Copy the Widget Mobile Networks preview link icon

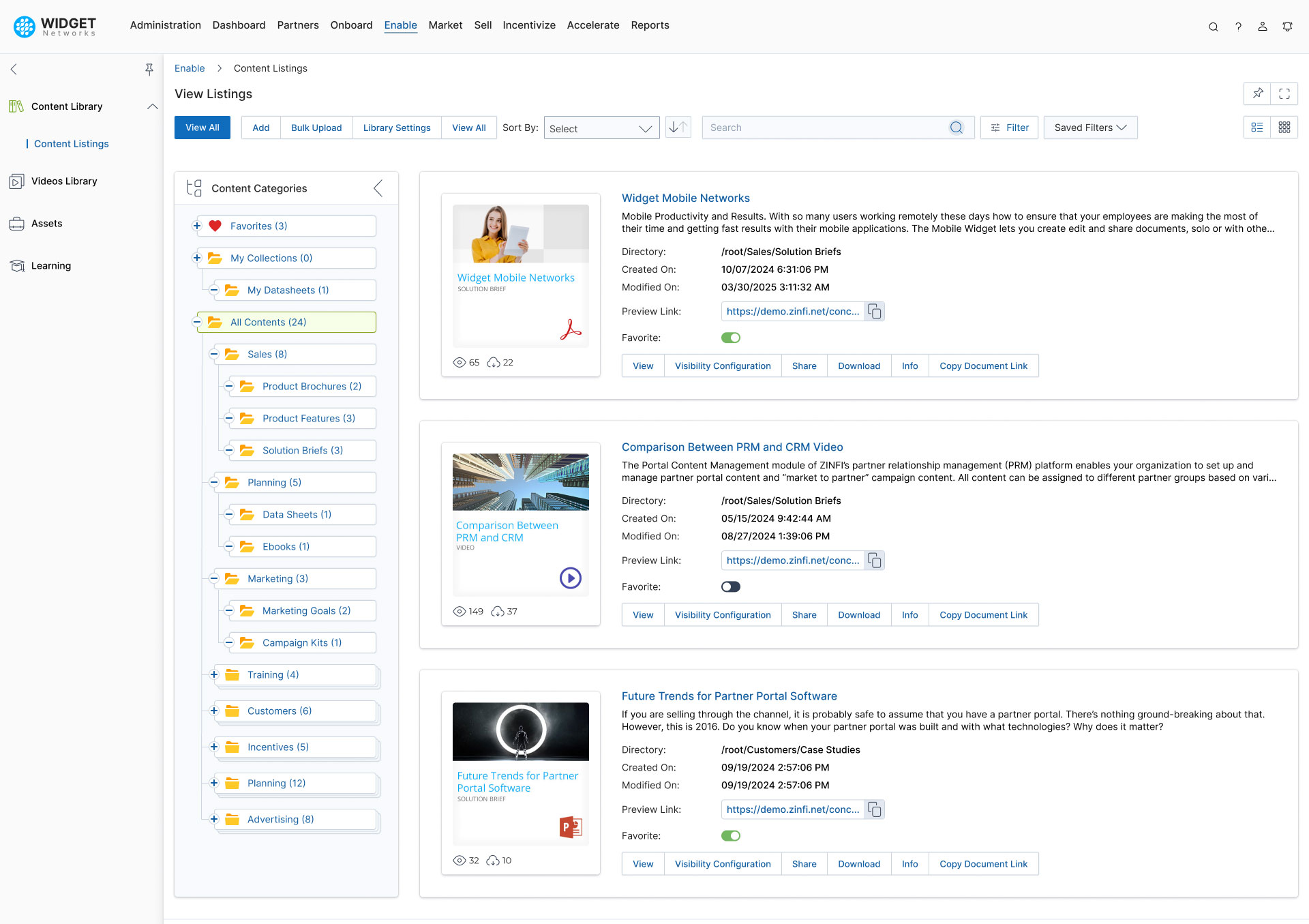pyautogui.click(x=875, y=311)
